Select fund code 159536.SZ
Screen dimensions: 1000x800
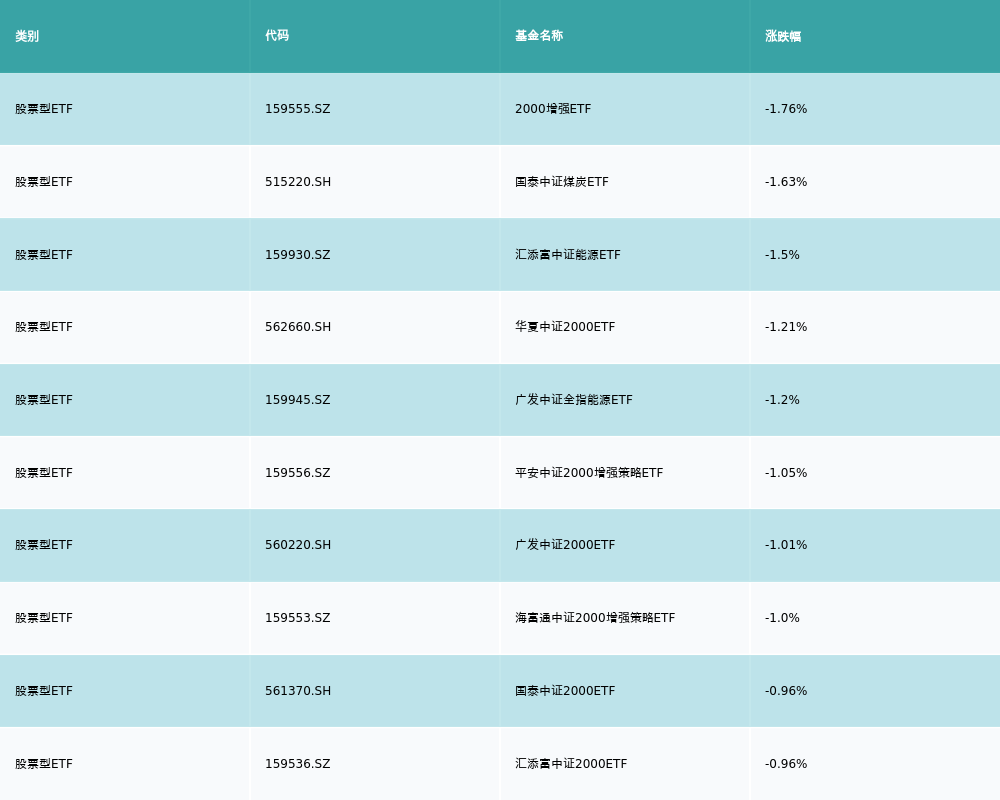[x=298, y=764]
